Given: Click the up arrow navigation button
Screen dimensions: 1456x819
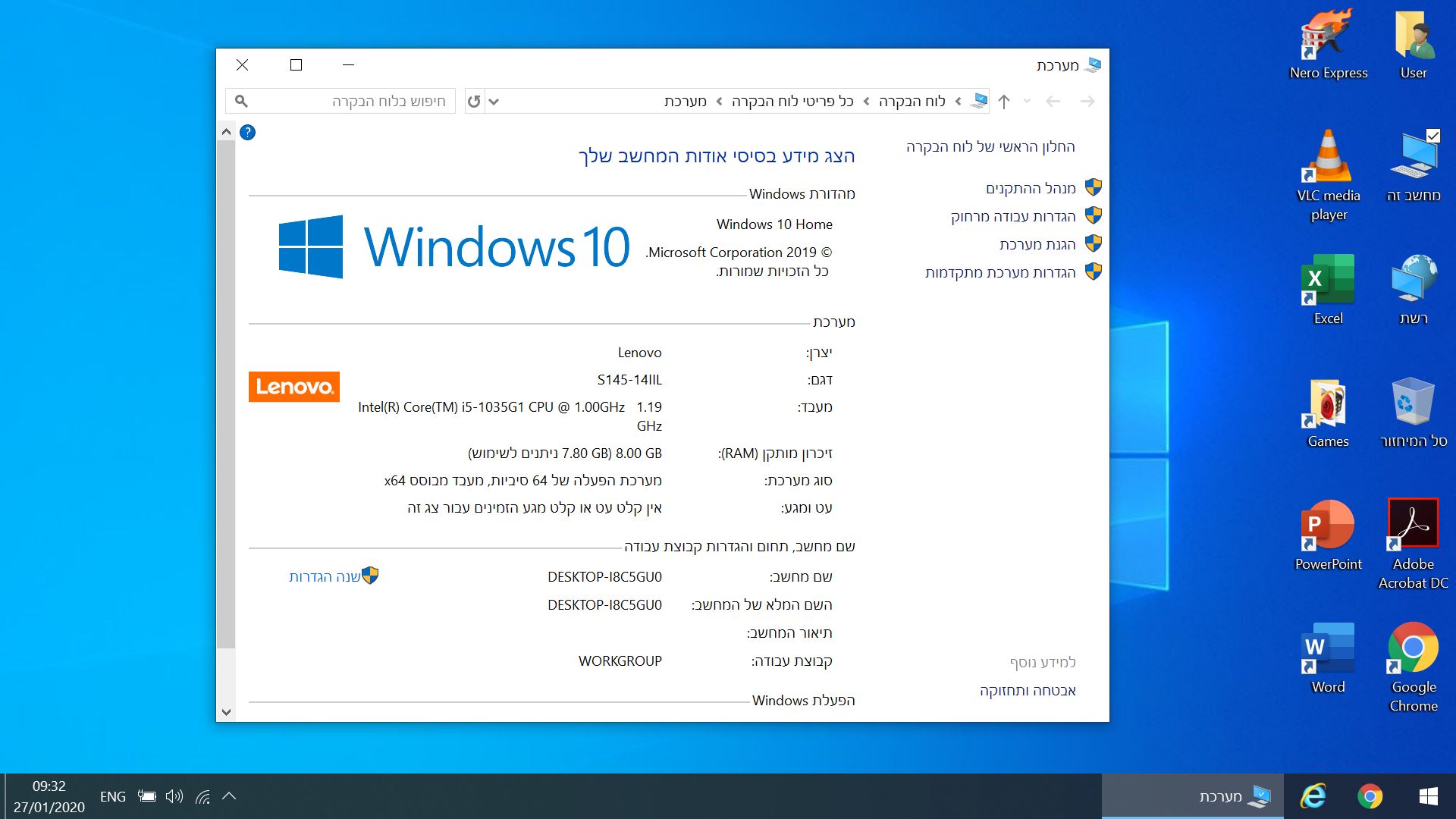Looking at the screenshot, I should [x=1004, y=102].
